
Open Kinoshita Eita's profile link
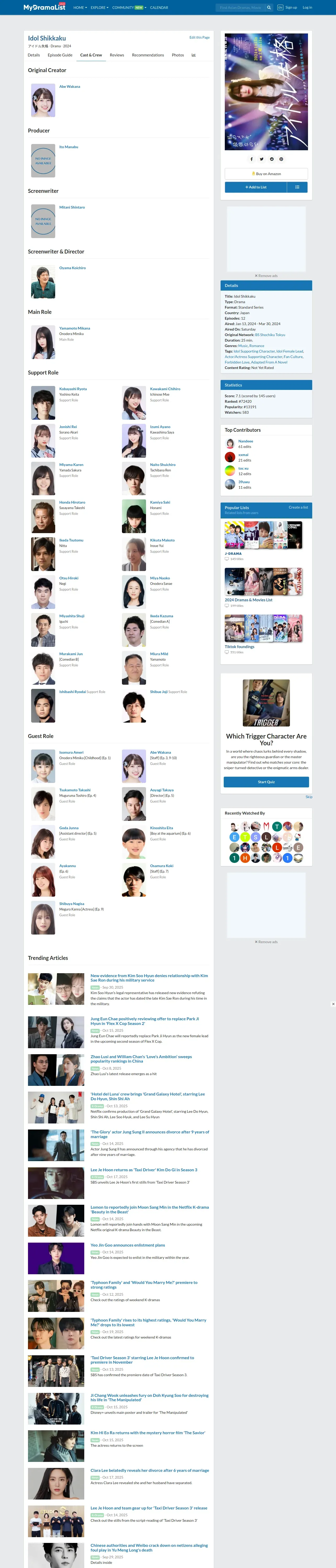(162, 828)
